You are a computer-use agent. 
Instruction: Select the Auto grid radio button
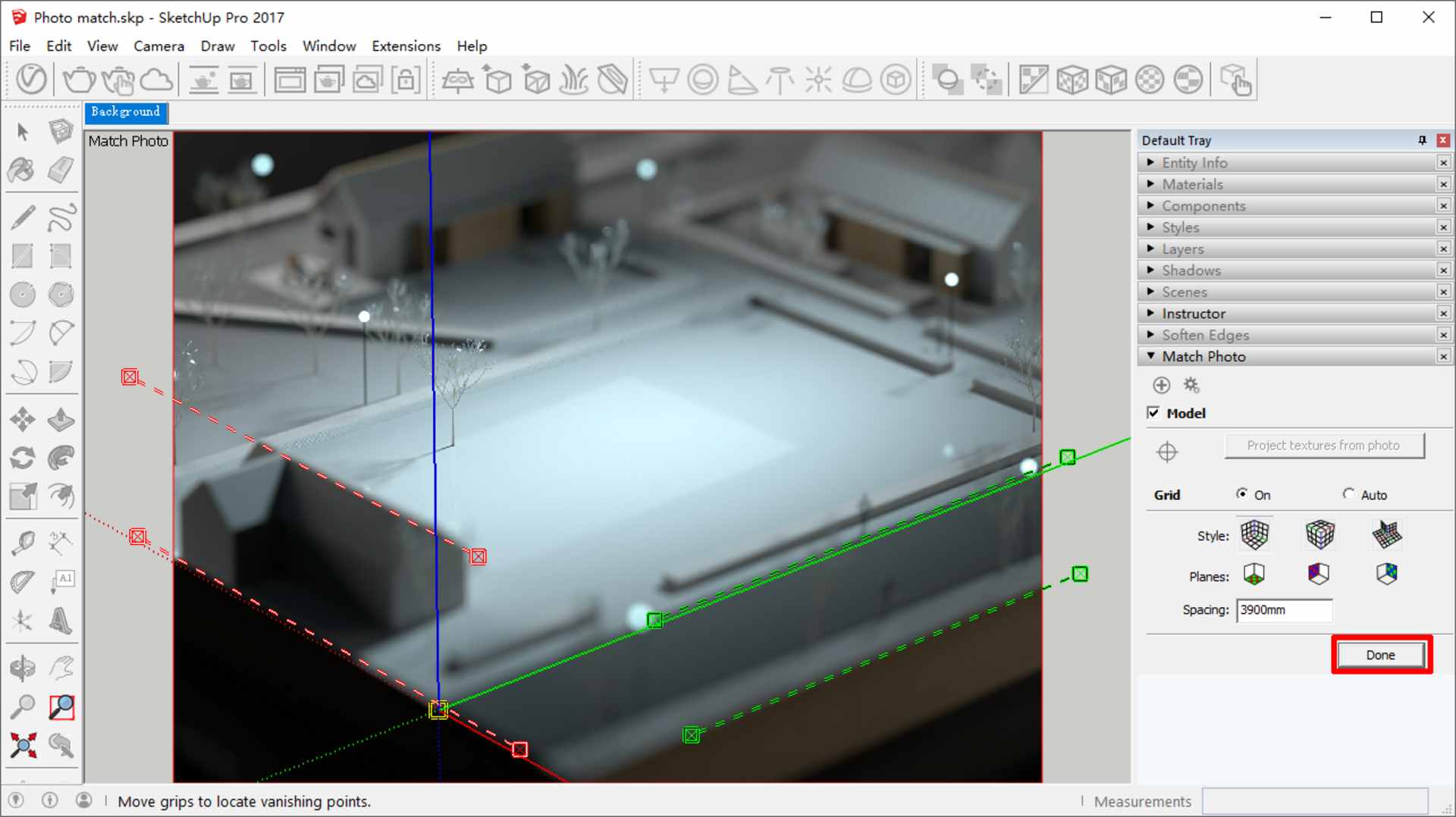click(x=1348, y=494)
